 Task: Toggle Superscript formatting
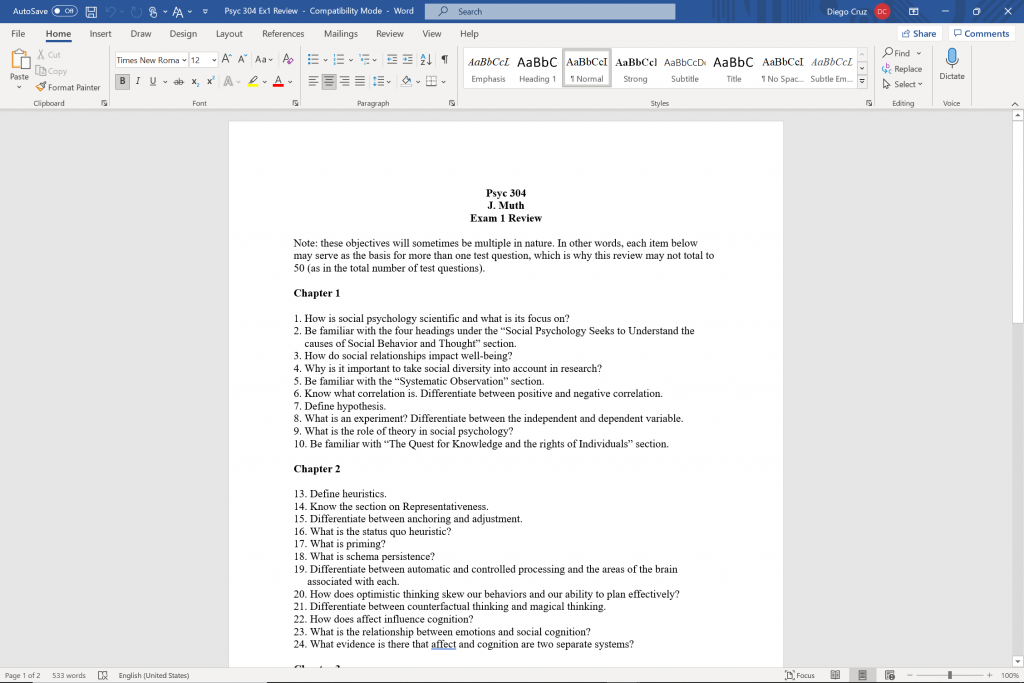210,81
